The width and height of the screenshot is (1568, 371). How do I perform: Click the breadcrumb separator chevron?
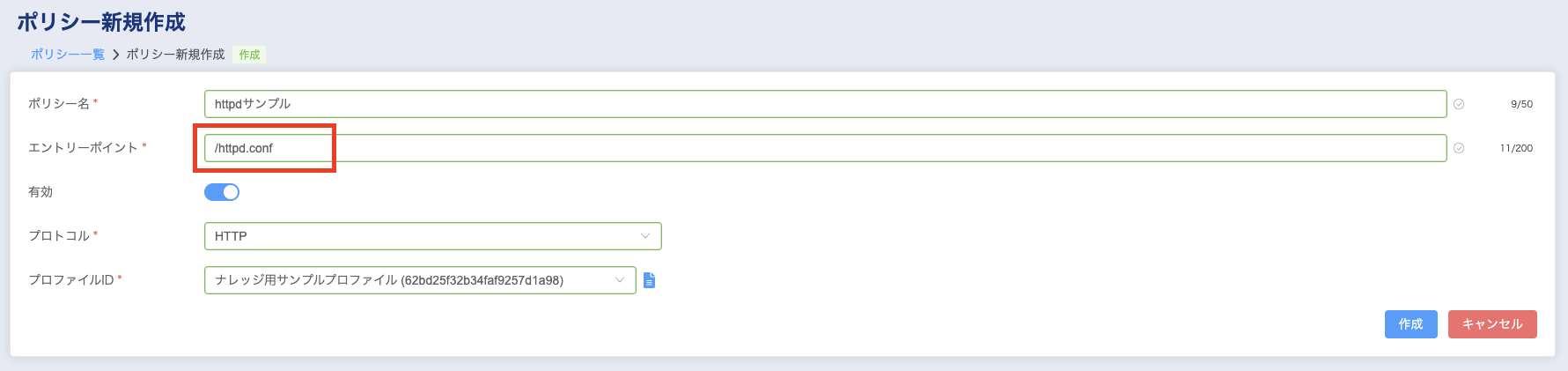pyautogui.click(x=115, y=55)
